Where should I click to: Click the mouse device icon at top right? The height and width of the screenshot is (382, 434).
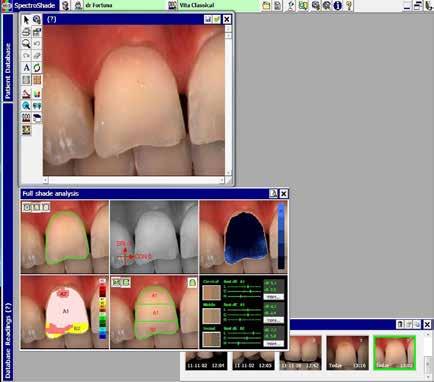tap(429, 6)
